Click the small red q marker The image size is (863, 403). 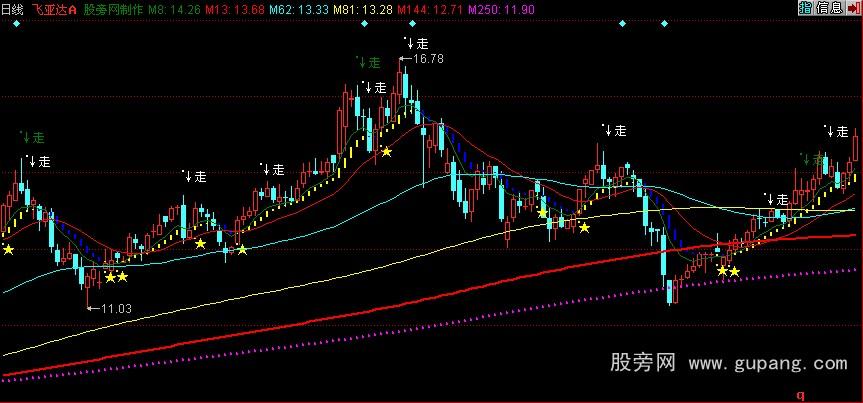[x=799, y=396]
